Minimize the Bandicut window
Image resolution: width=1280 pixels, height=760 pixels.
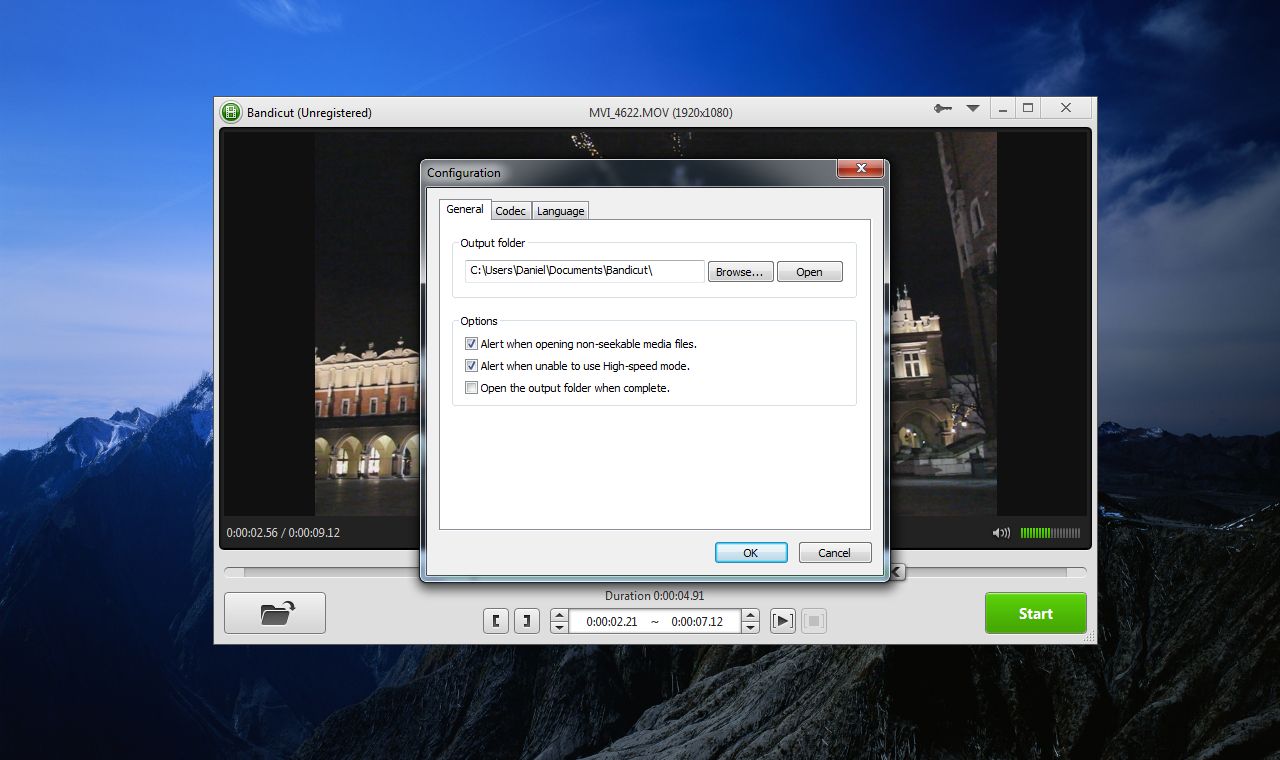click(1003, 108)
